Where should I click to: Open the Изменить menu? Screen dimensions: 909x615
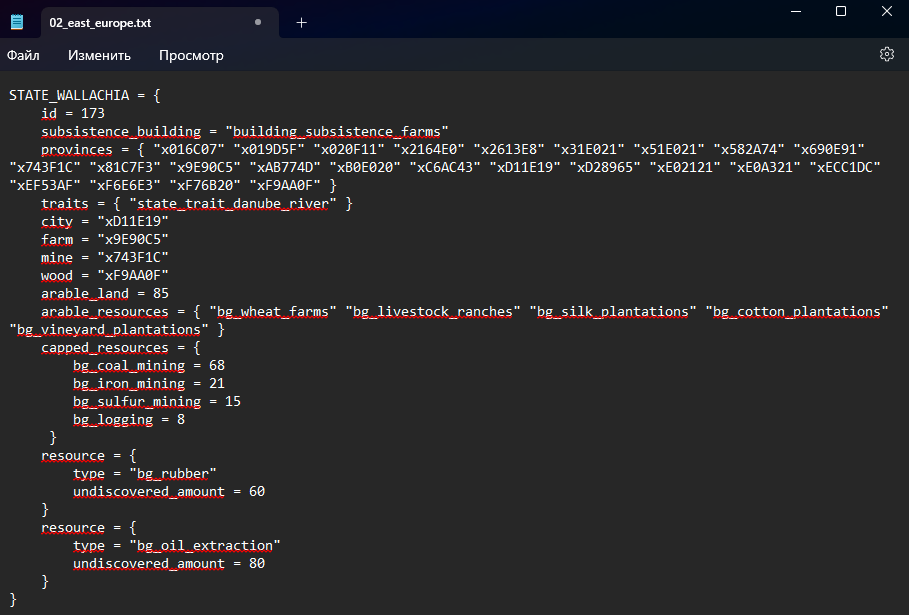click(99, 55)
